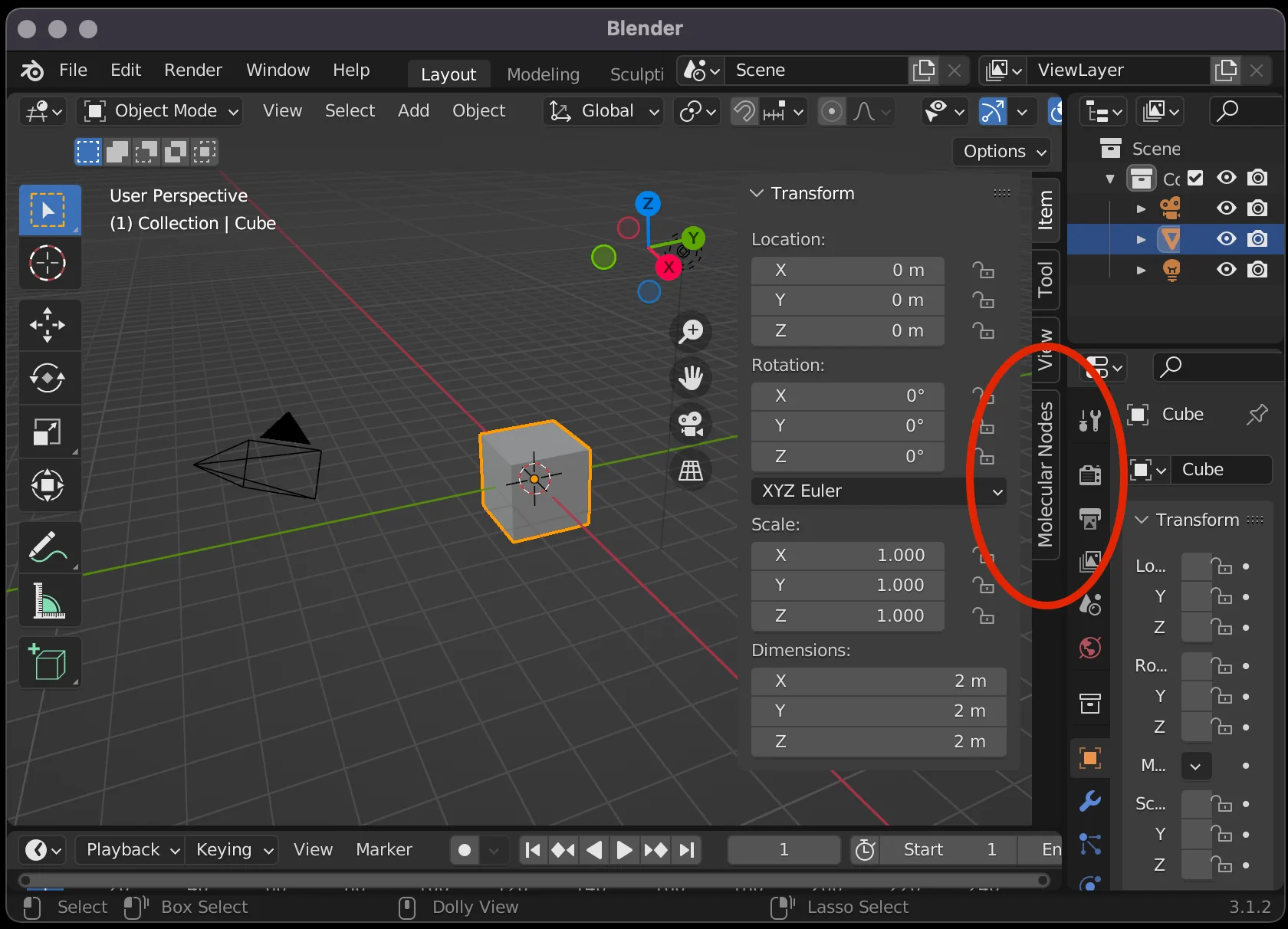Click the Z axis on navigation gizmo

coord(648,203)
